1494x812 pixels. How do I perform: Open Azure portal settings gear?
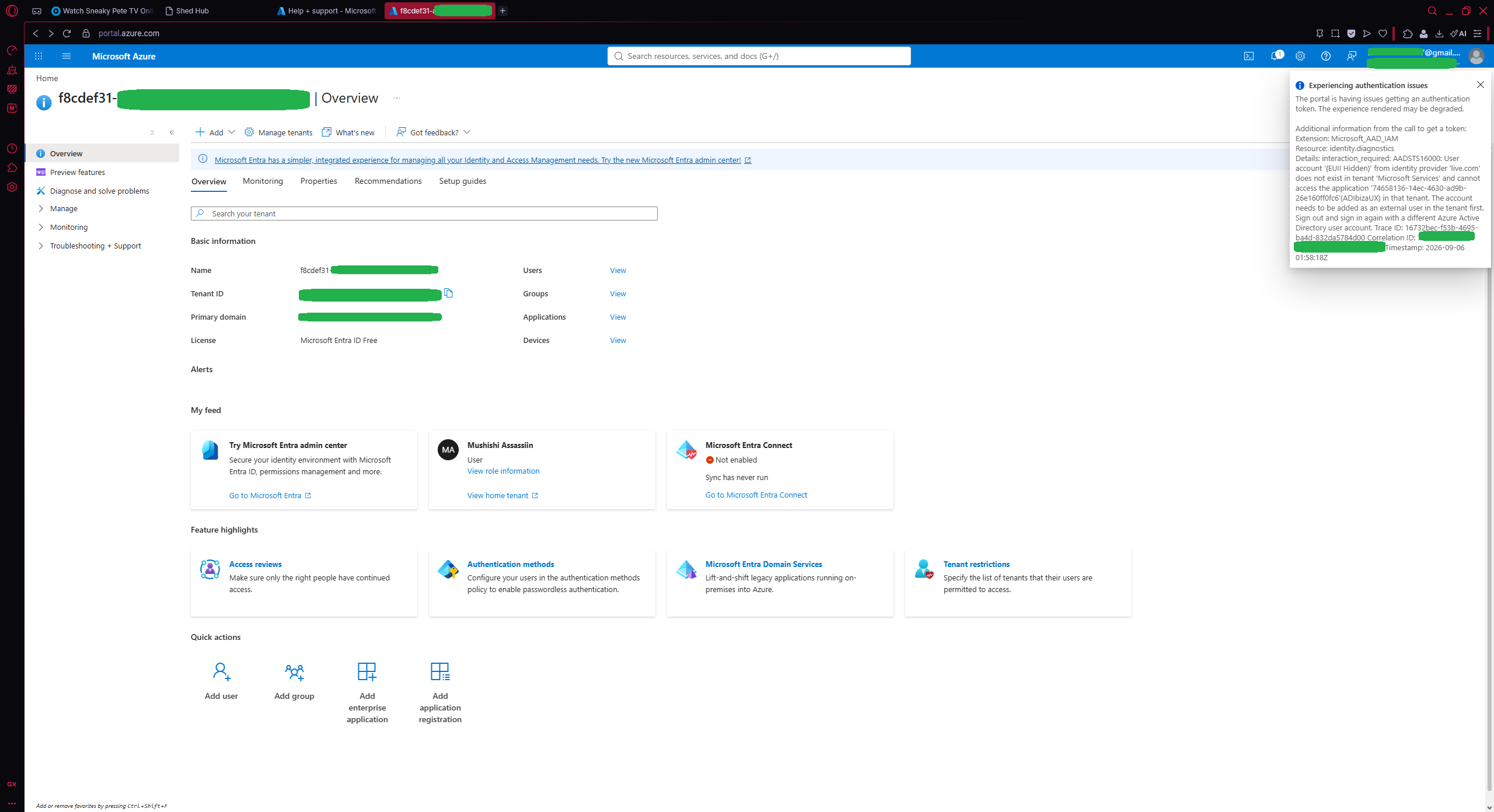[x=1300, y=56]
